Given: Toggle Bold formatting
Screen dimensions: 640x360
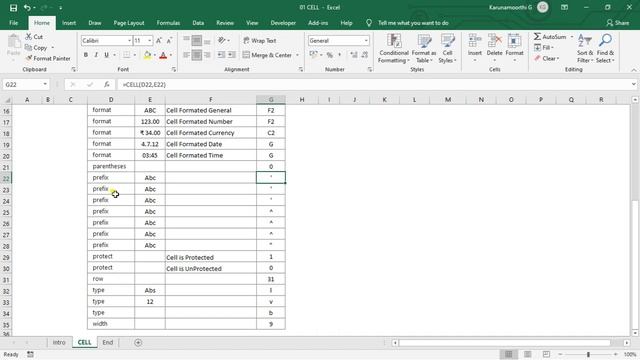Looking at the screenshot, I should click(86, 55).
